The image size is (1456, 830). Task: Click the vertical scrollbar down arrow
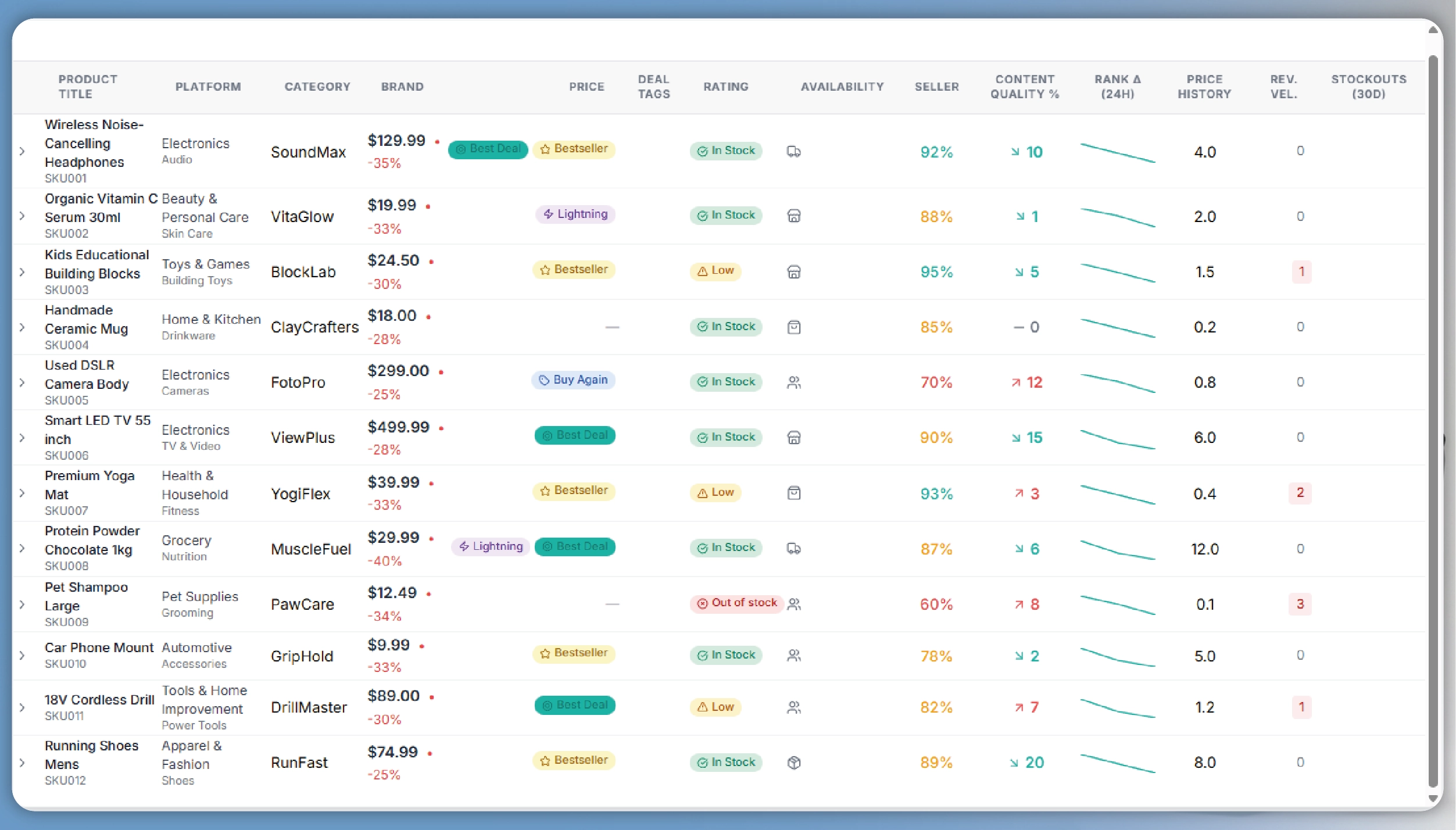[x=1433, y=799]
